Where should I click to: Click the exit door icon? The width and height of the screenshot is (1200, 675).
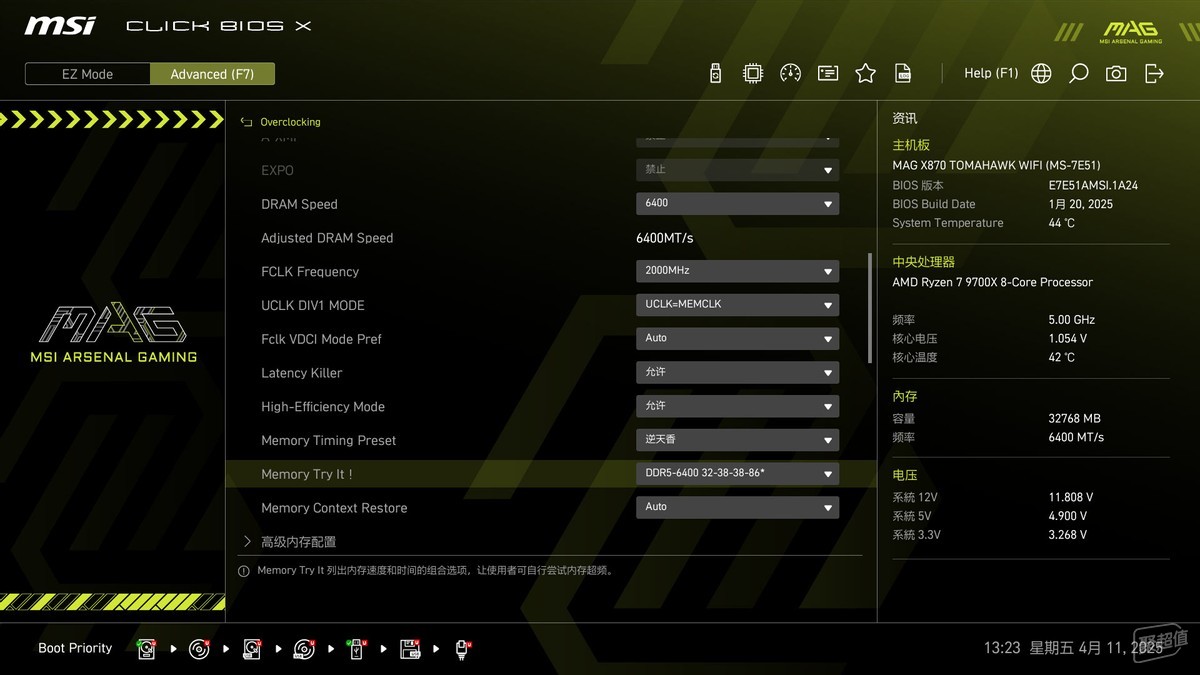(x=1154, y=73)
